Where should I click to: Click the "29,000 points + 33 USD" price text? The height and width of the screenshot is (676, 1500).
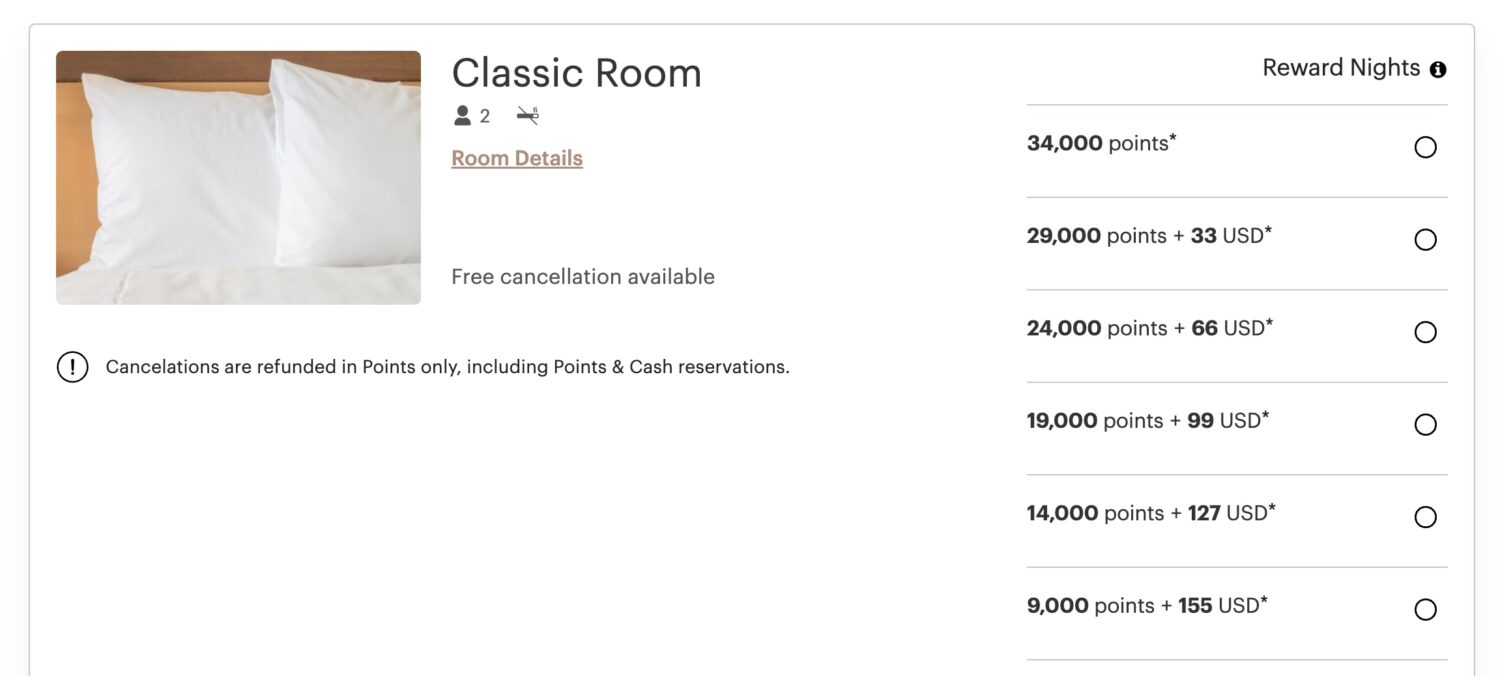click(x=1149, y=236)
